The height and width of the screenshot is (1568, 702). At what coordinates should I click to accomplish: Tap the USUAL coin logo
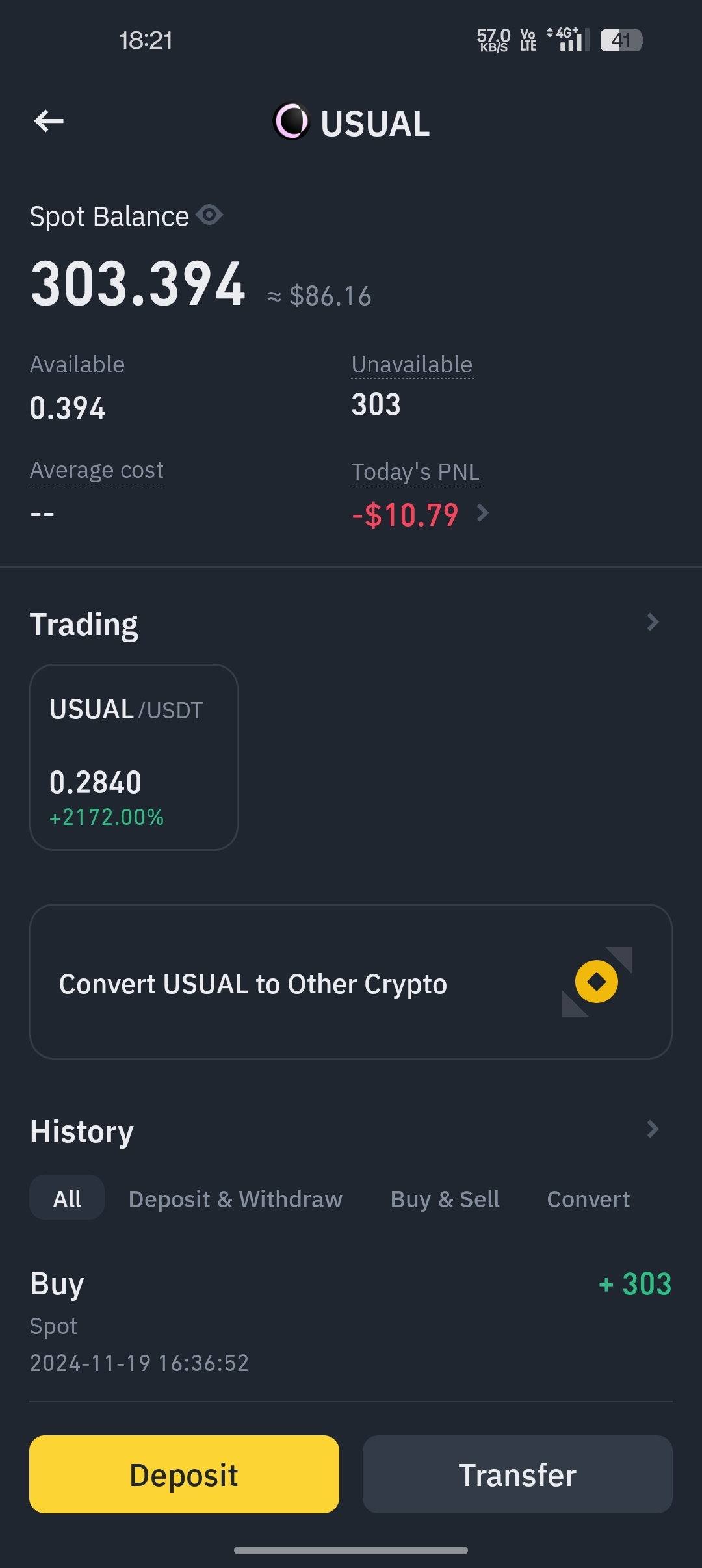291,121
